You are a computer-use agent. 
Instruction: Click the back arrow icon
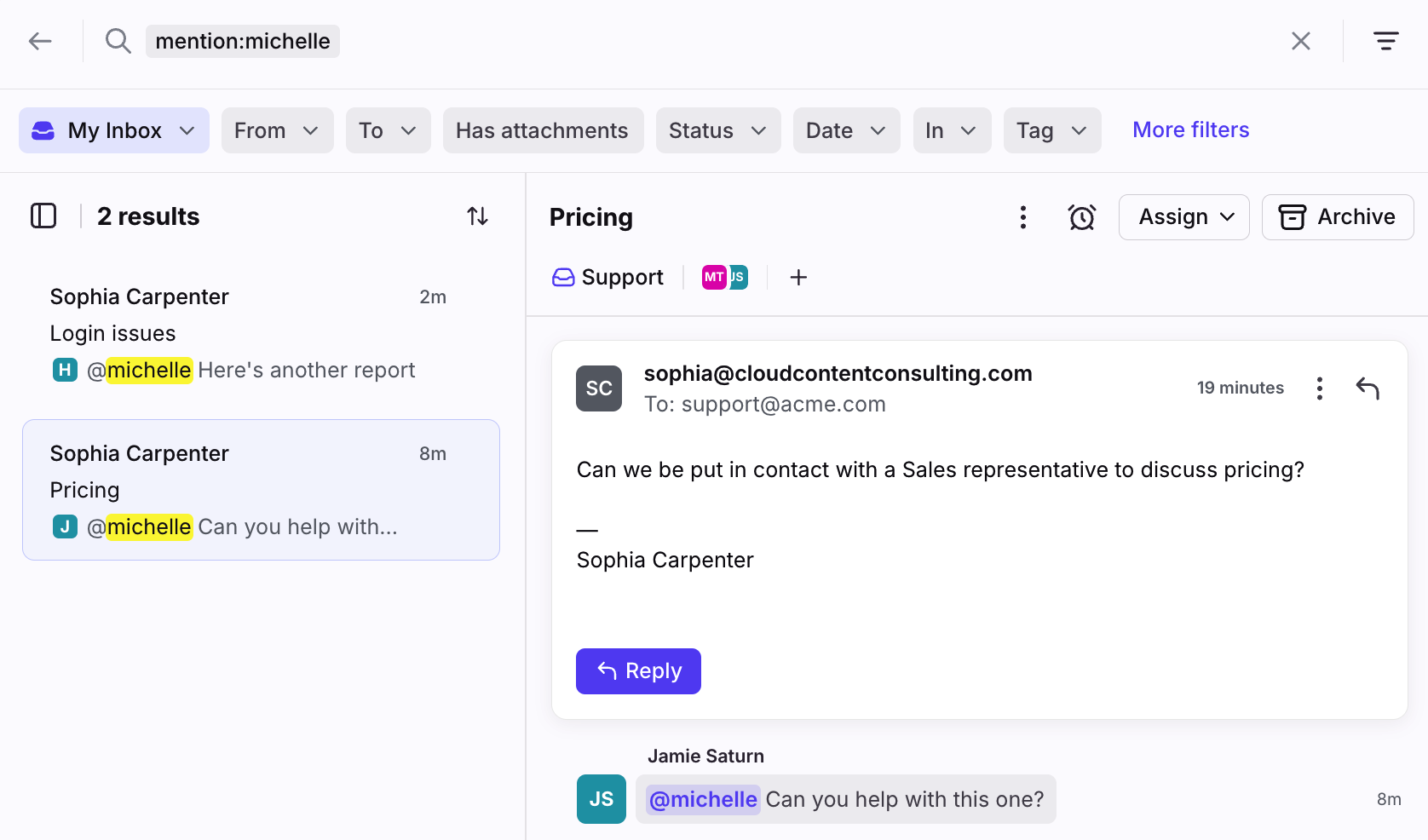40,41
